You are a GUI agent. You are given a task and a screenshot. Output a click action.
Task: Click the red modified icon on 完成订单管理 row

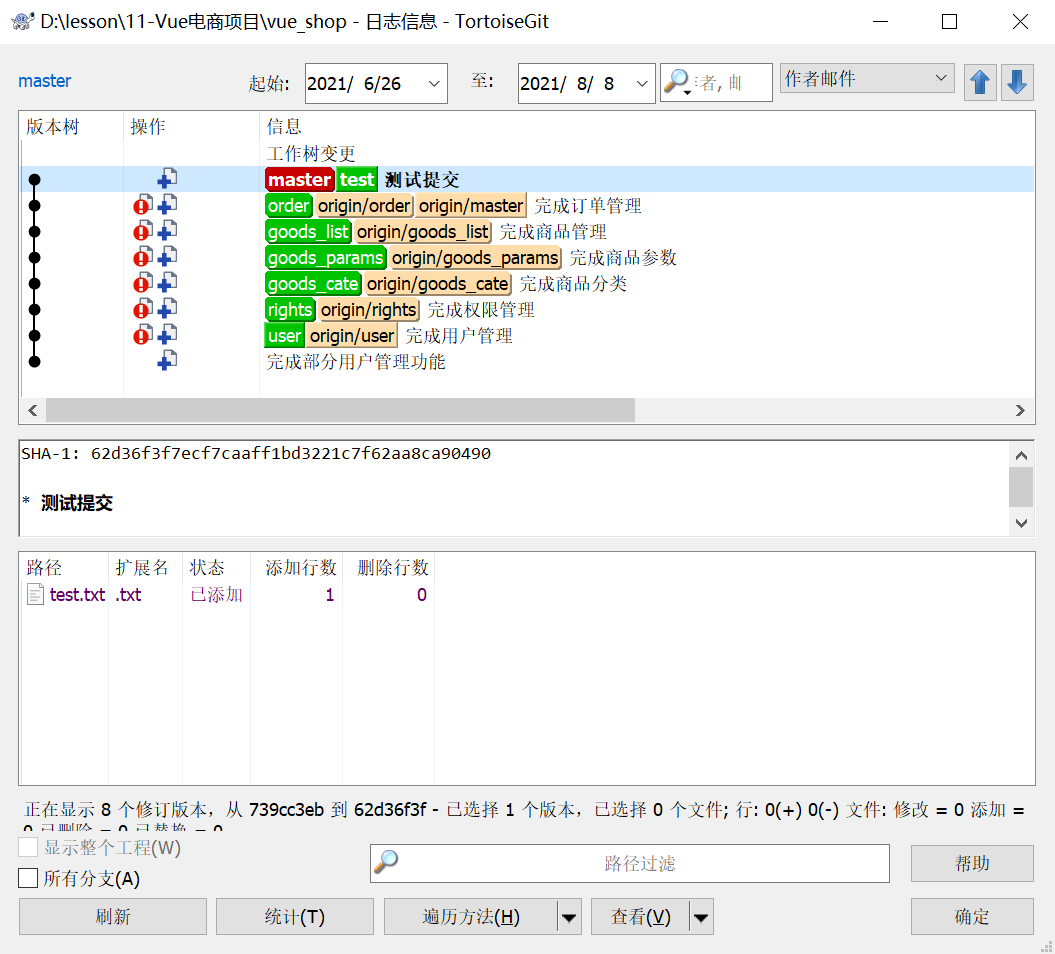click(143, 205)
